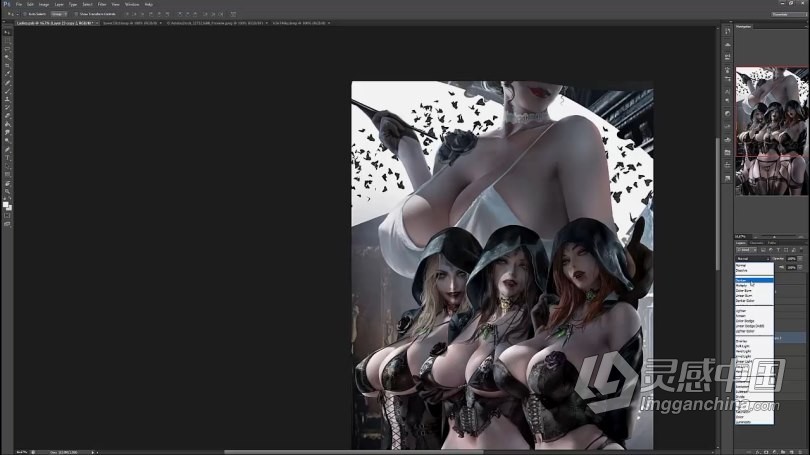
Task: Choose Multiply in blend mode list
Action: point(754,286)
